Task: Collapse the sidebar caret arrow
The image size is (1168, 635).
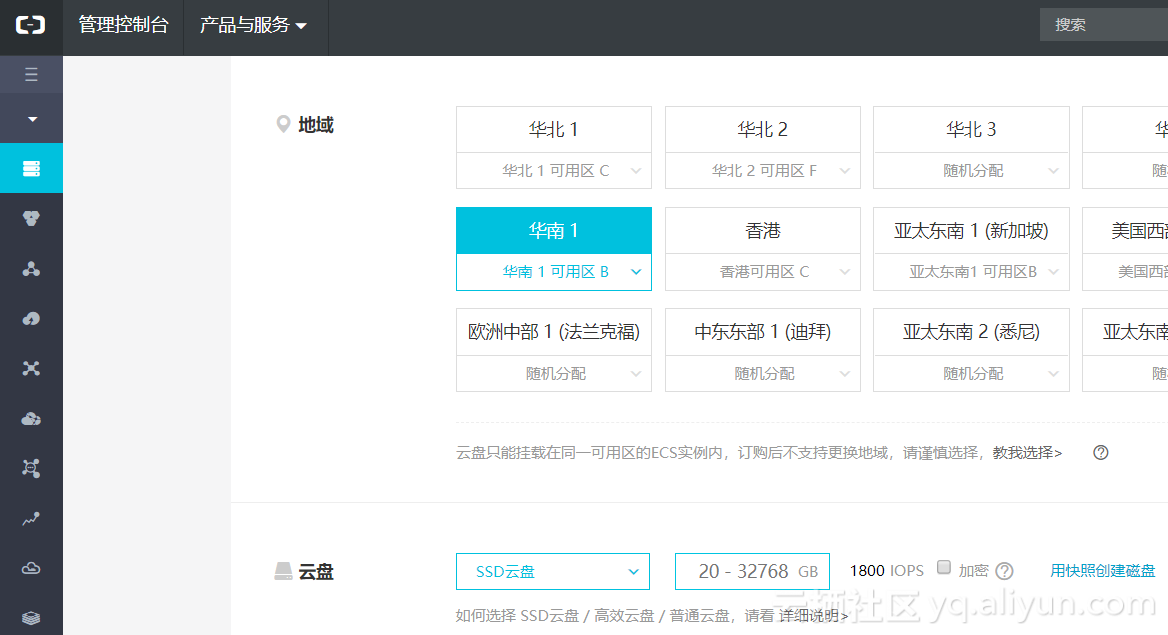Action: (x=32, y=119)
